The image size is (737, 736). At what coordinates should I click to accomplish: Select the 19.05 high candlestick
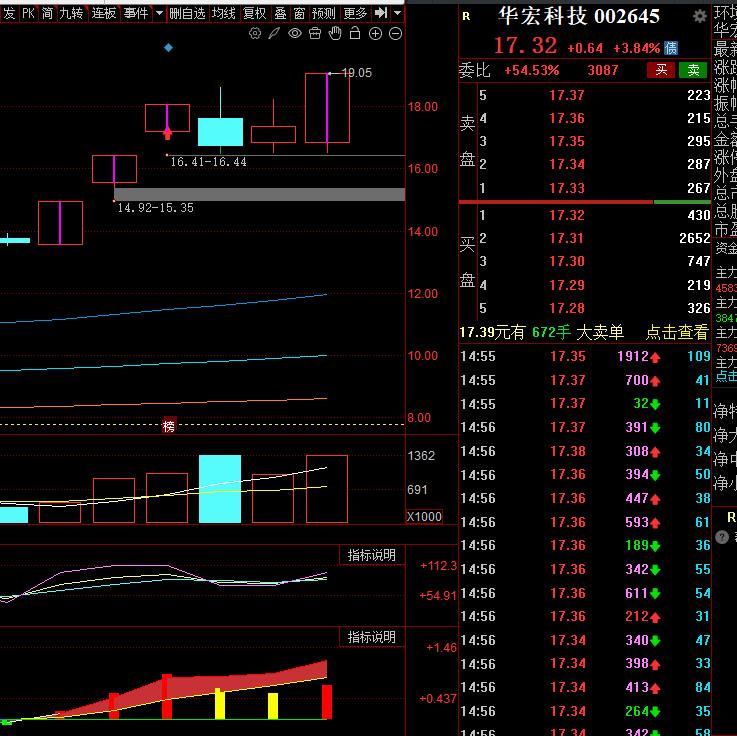click(327, 108)
